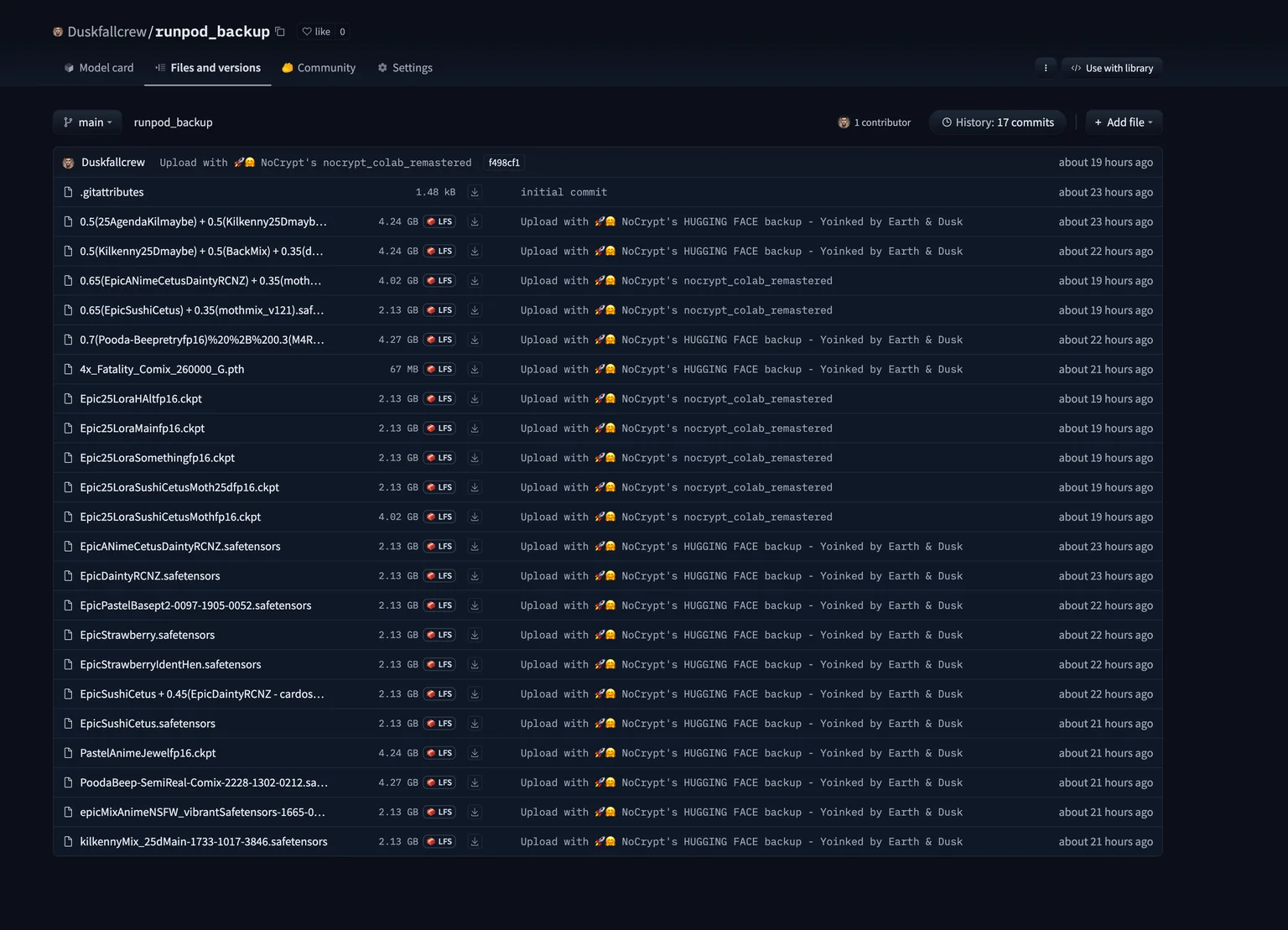
Task: Open commit message for EpicStrawberryIdentHen.safetensors row
Action: [741, 664]
